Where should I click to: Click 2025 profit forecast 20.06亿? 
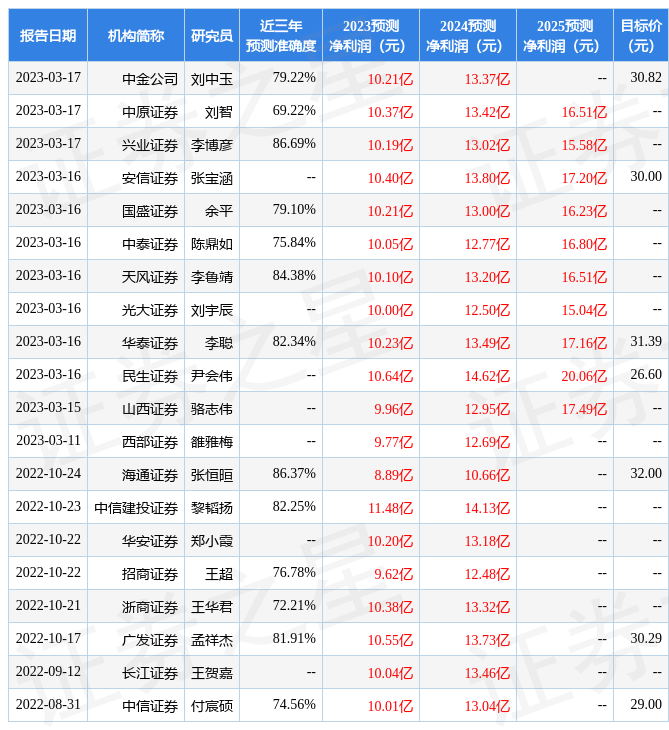(584, 376)
